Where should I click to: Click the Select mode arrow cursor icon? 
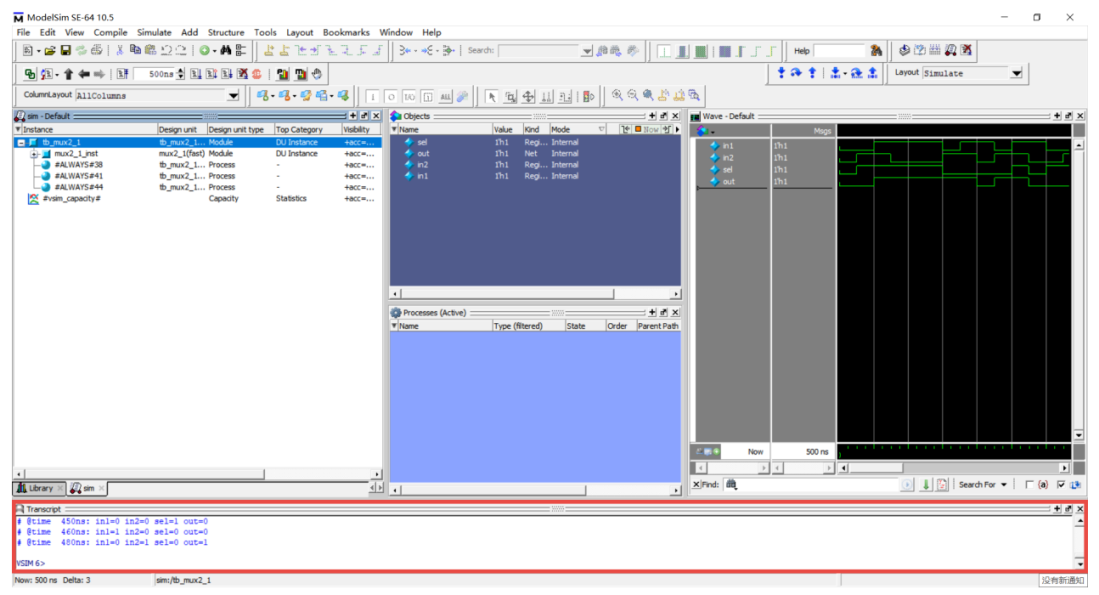pos(491,97)
